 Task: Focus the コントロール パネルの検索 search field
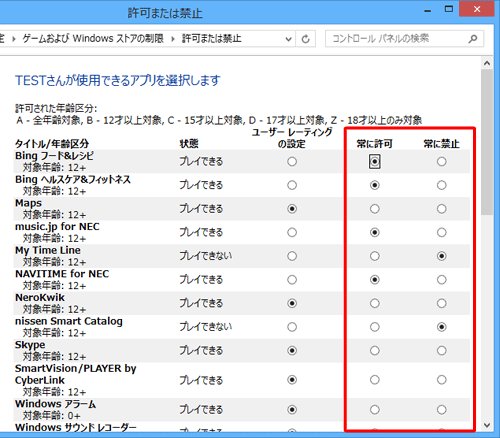click(404, 39)
